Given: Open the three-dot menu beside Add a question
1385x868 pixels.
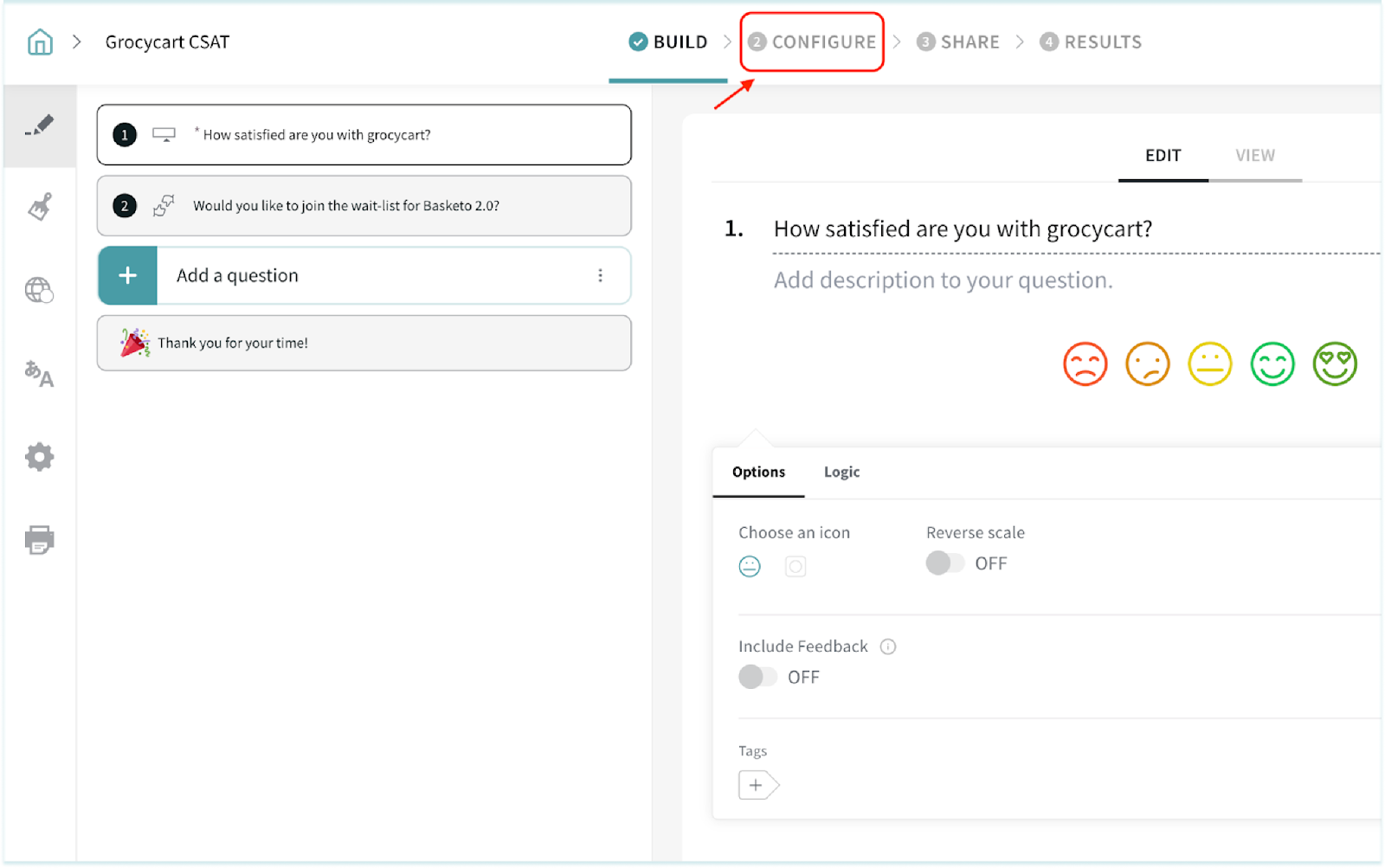Looking at the screenshot, I should (x=600, y=275).
